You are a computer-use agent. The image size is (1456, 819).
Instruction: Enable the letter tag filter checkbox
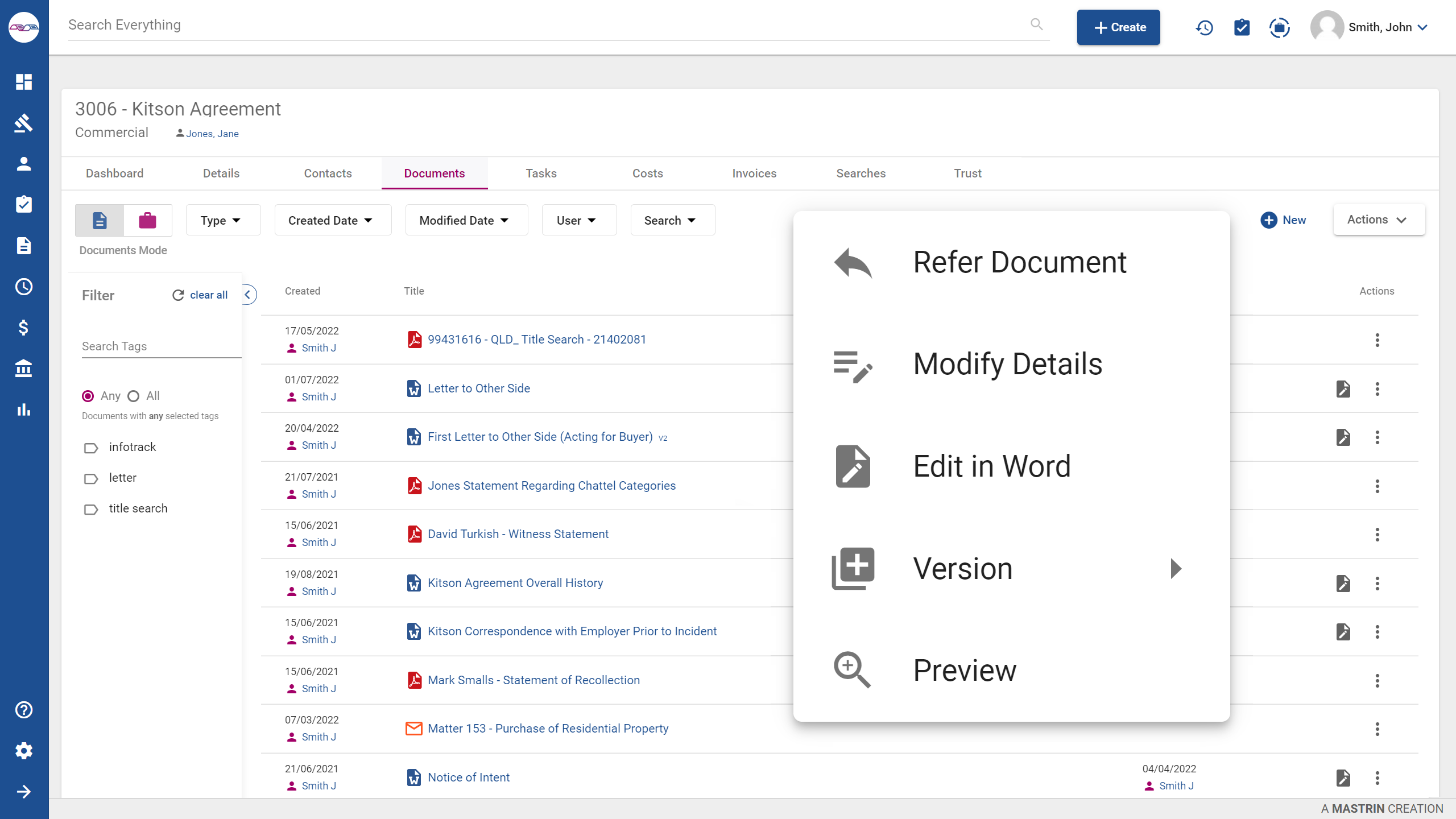point(91,478)
